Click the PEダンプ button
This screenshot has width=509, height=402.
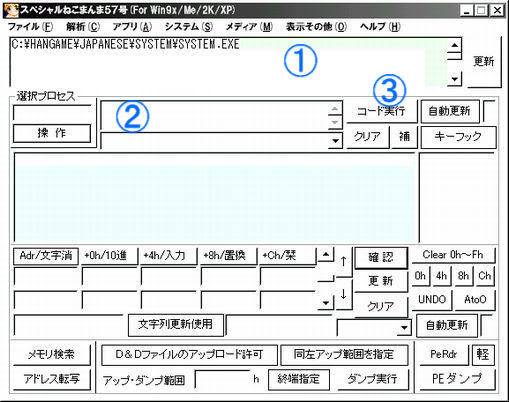tap(457, 379)
